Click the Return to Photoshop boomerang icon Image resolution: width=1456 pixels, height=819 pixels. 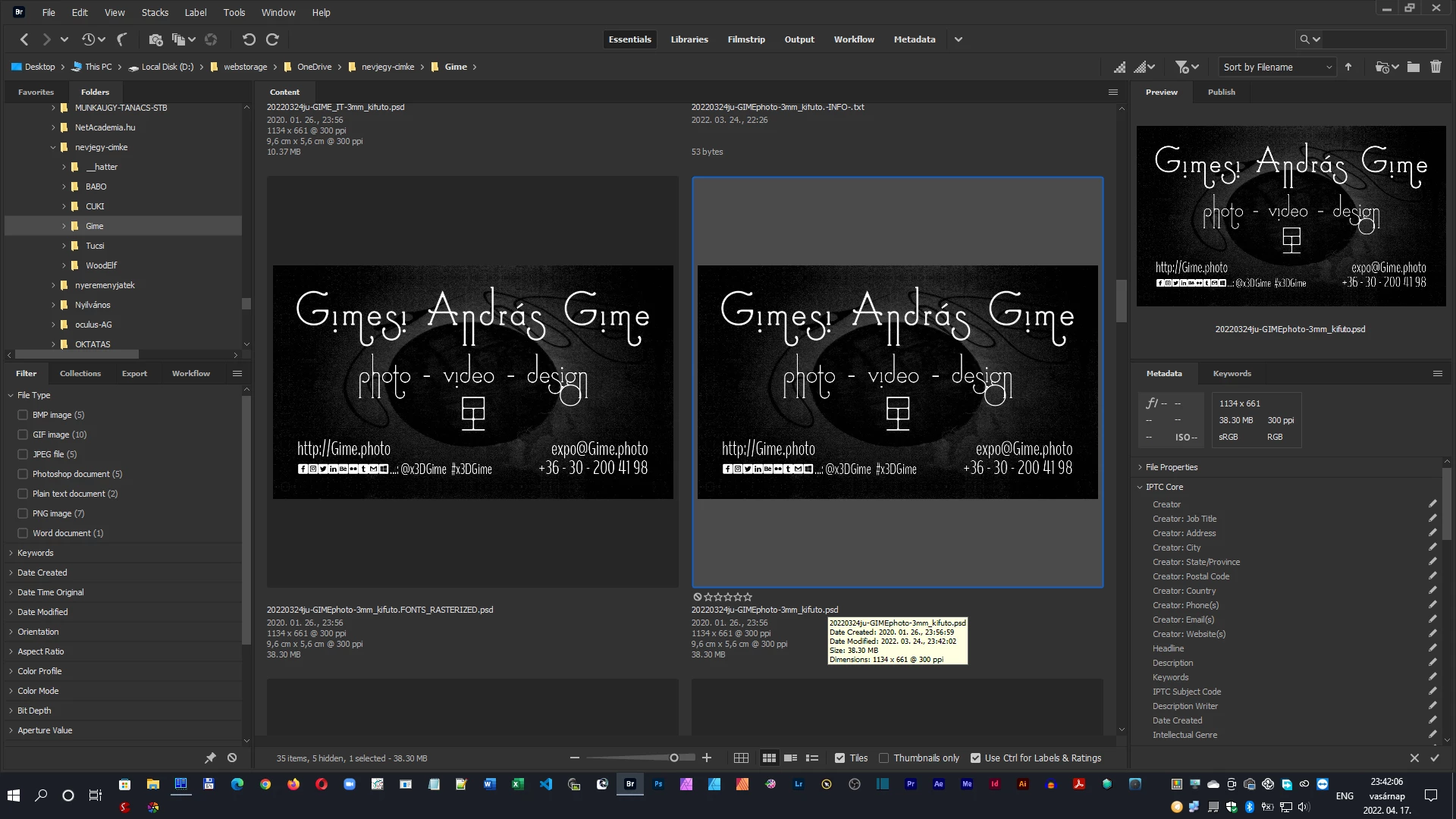(121, 39)
